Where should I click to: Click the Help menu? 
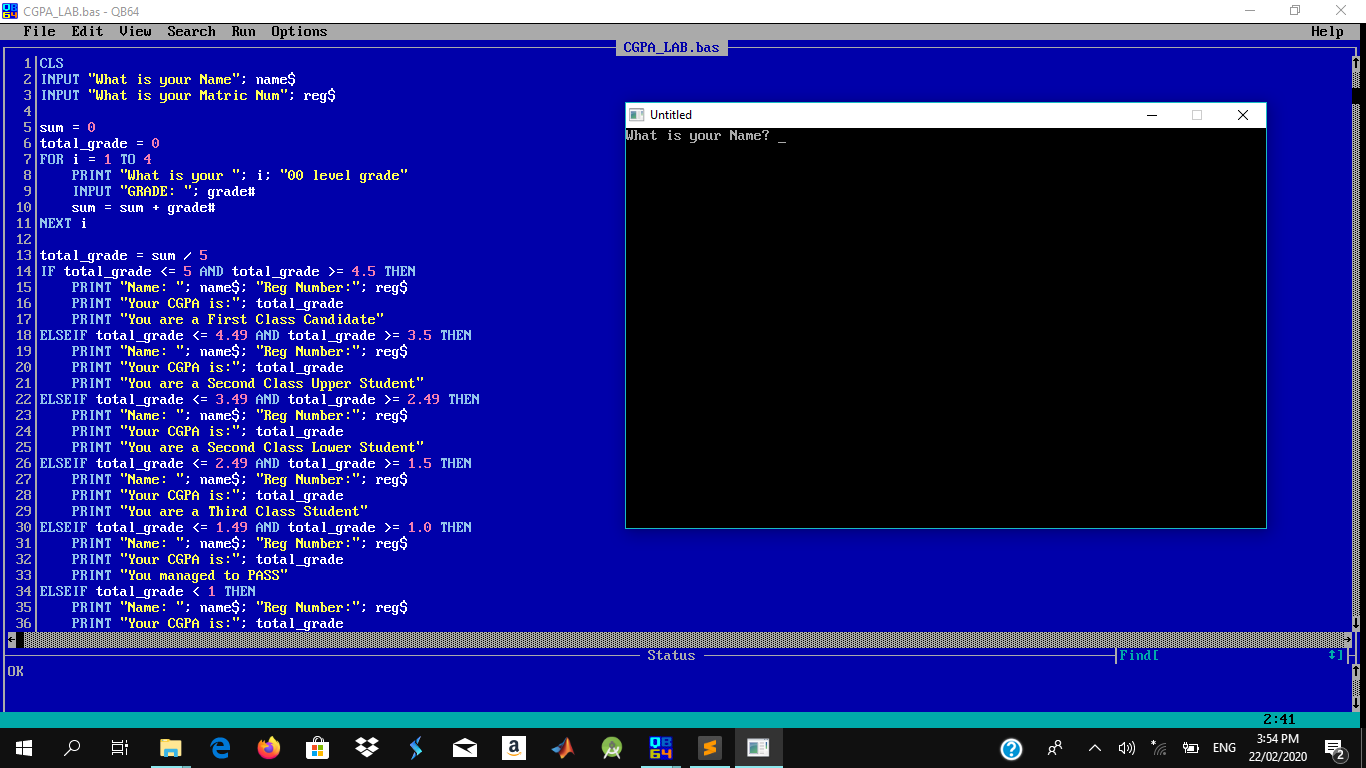1327,31
